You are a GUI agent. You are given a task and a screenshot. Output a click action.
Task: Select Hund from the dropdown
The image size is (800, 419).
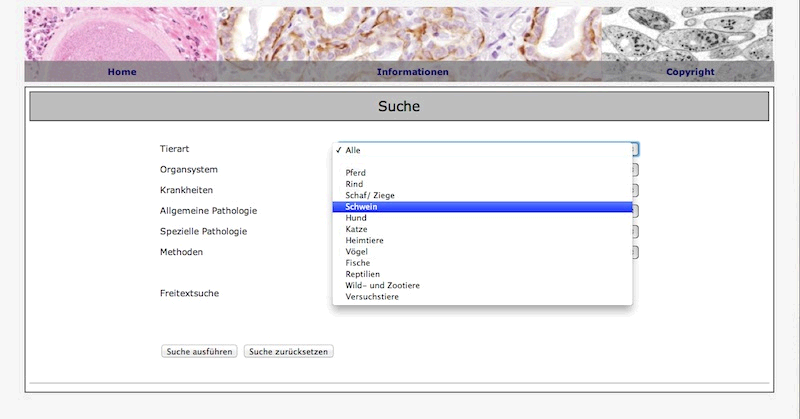pyautogui.click(x=357, y=218)
